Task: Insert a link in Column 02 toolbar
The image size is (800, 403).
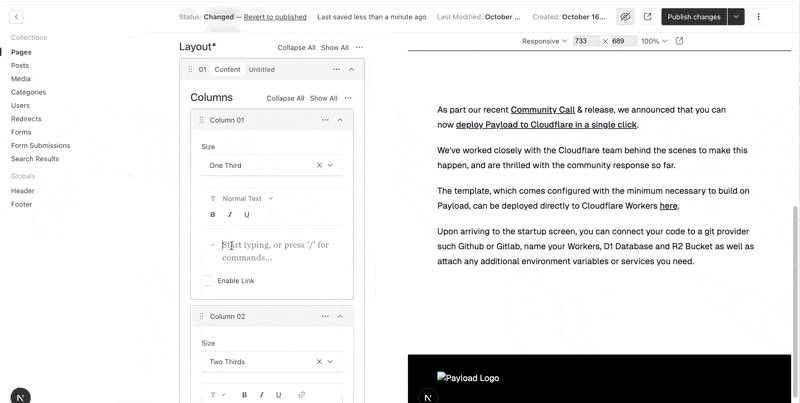Action: (x=302, y=395)
